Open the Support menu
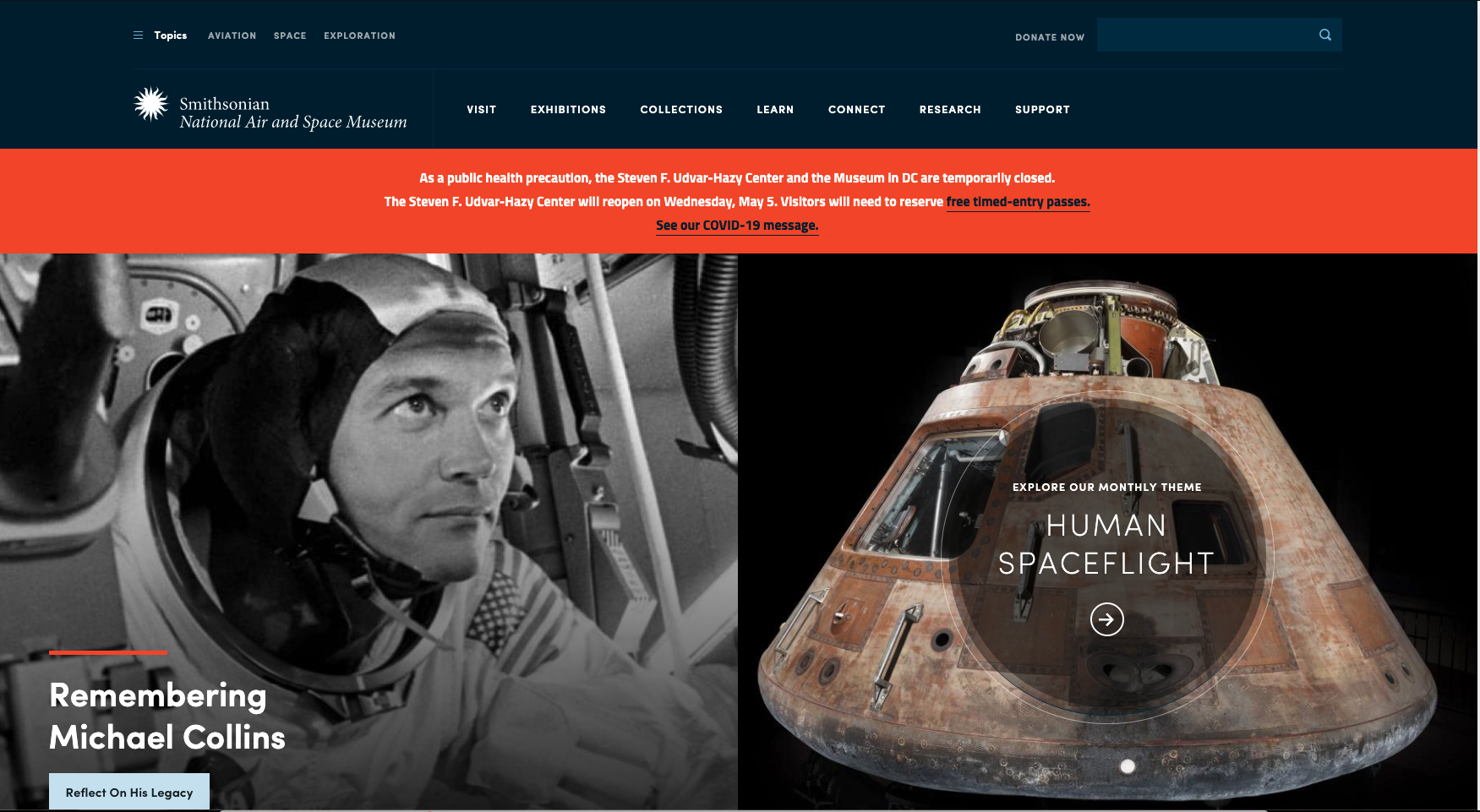This screenshot has width=1480, height=812. (x=1042, y=110)
